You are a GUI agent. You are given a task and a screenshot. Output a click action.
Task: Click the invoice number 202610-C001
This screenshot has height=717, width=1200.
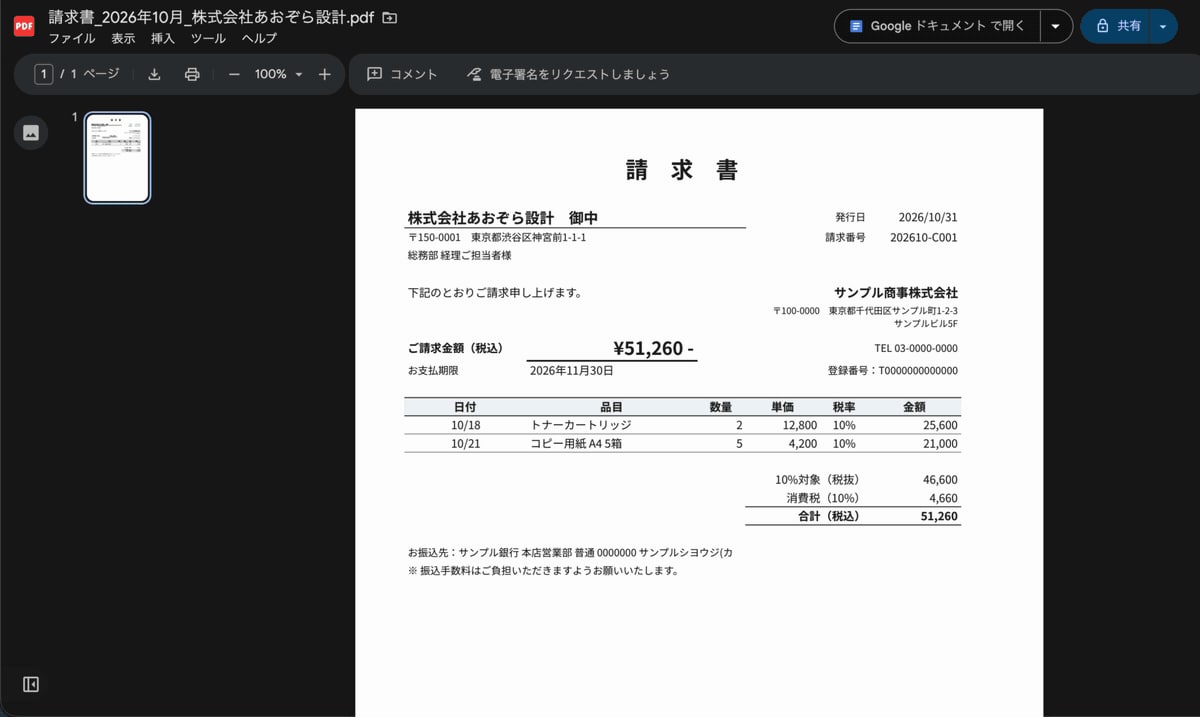[923, 238]
